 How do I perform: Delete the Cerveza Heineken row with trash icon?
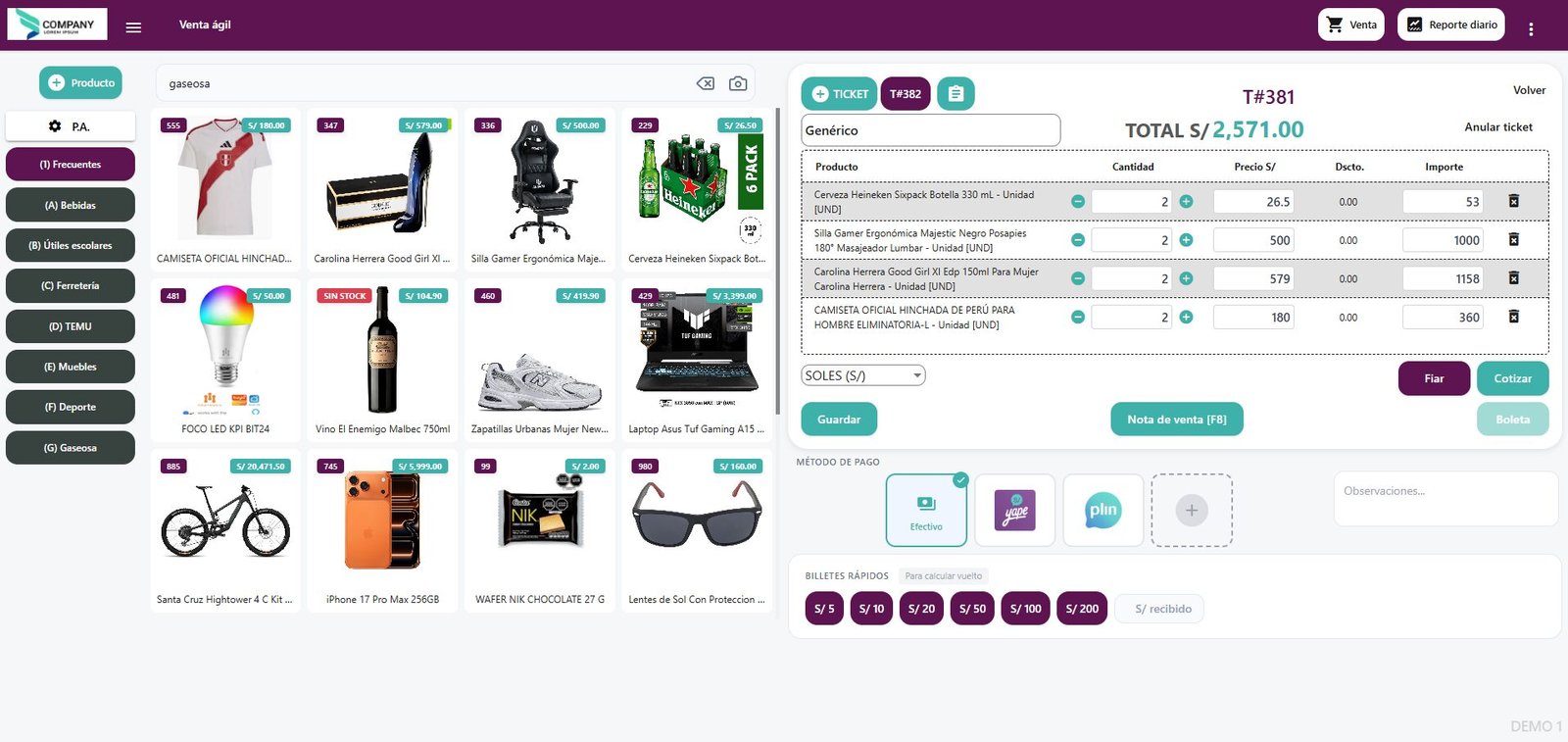pyautogui.click(x=1513, y=201)
